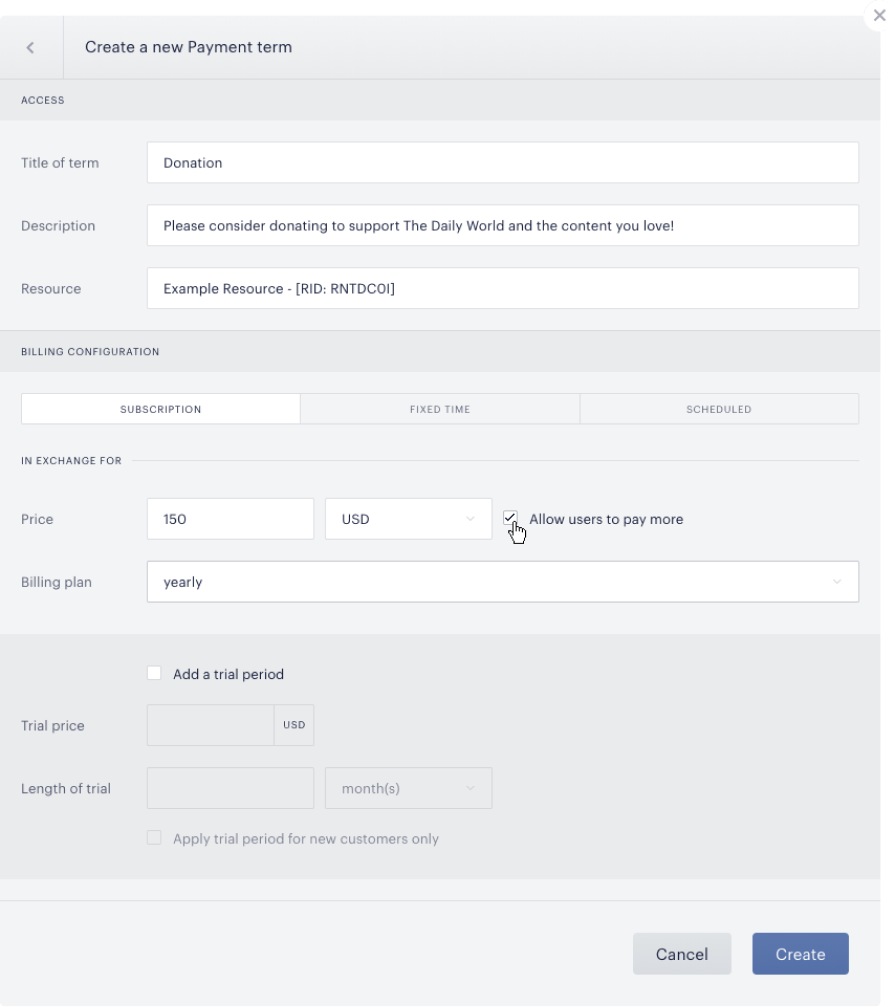The height and width of the screenshot is (1007, 895).
Task: Check Apply trial period for new customers only
Action: point(154,837)
